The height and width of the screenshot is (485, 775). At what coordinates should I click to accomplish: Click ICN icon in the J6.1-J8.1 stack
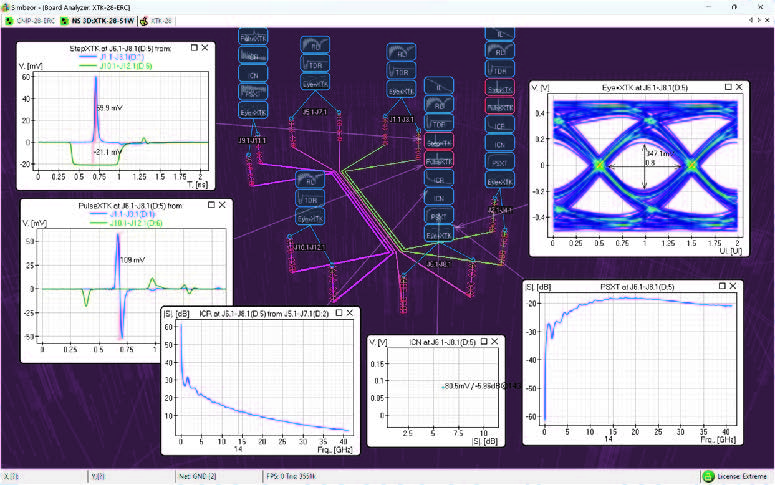(x=437, y=198)
